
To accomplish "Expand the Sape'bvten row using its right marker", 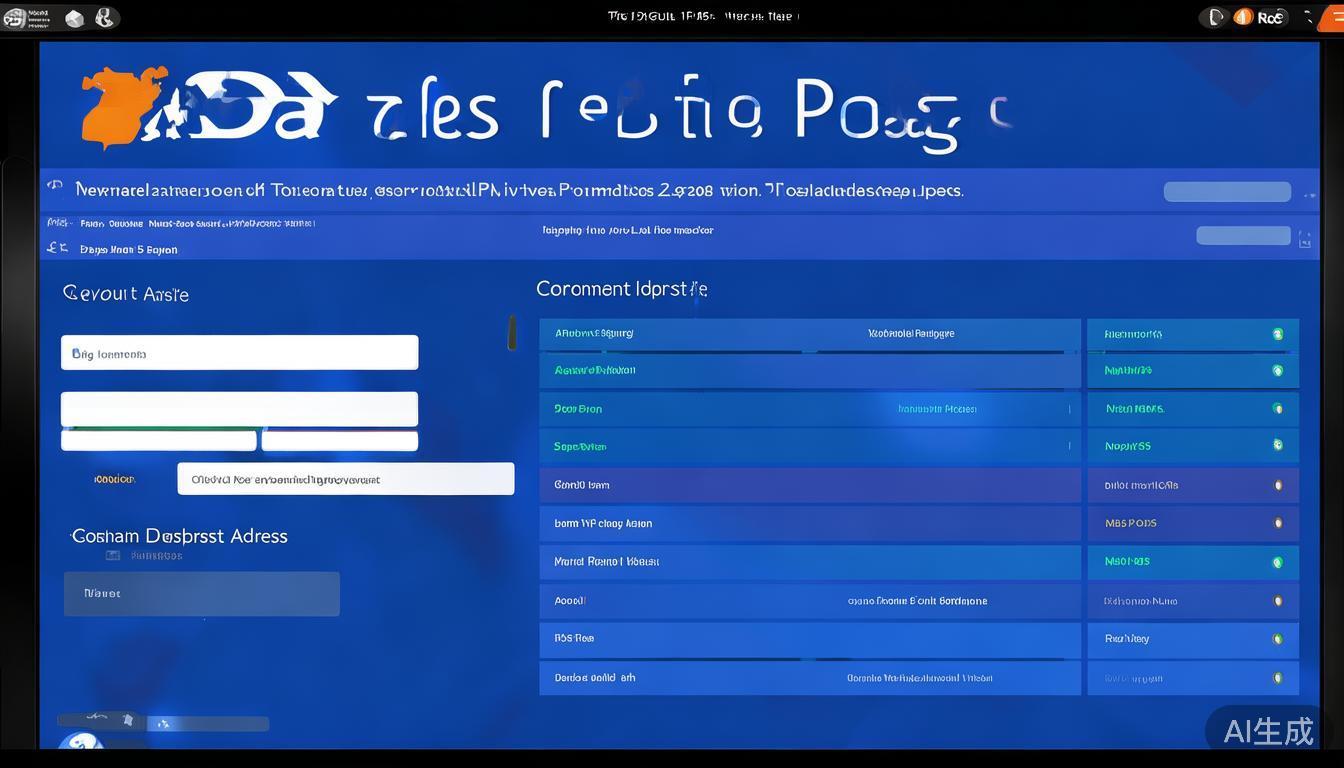I will (1069, 446).
